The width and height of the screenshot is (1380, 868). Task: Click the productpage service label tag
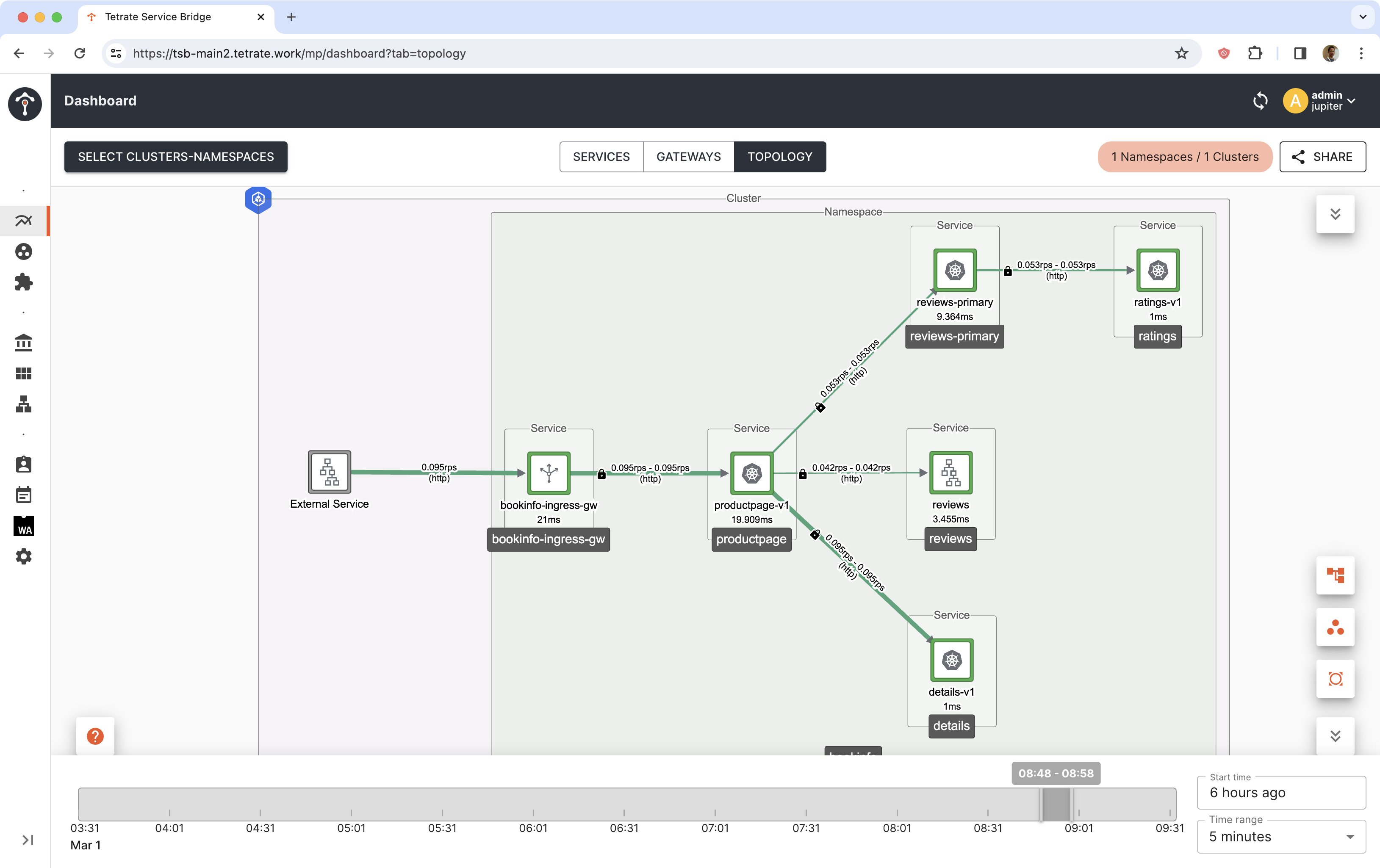coord(751,539)
